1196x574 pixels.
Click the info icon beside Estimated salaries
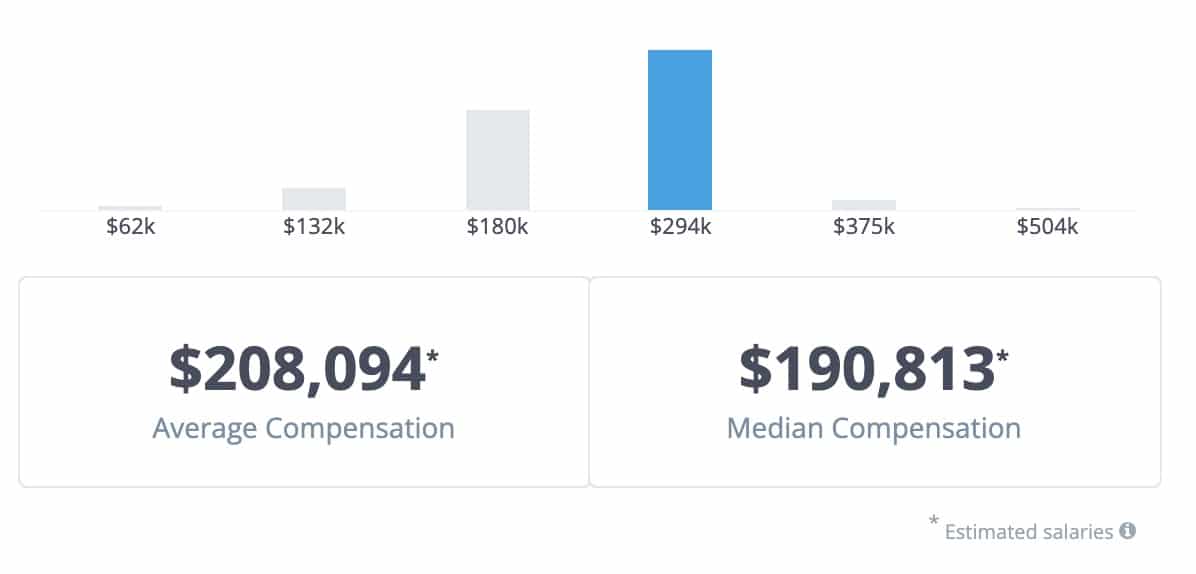pyautogui.click(x=1127, y=531)
